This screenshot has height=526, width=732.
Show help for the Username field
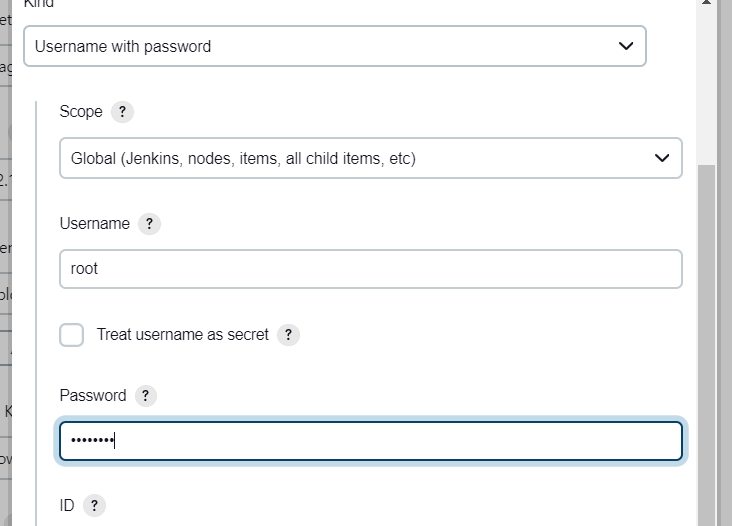149,224
